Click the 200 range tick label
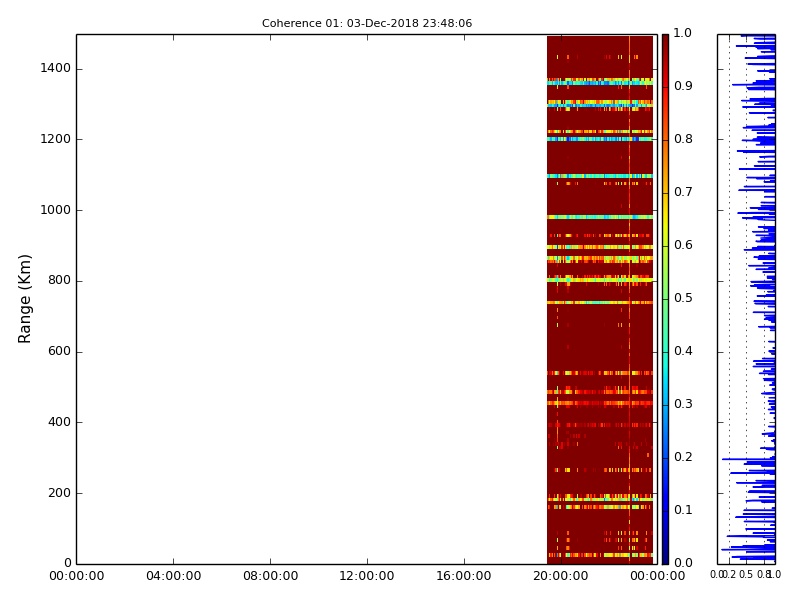The image size is (800, 600). click(59, 493)
